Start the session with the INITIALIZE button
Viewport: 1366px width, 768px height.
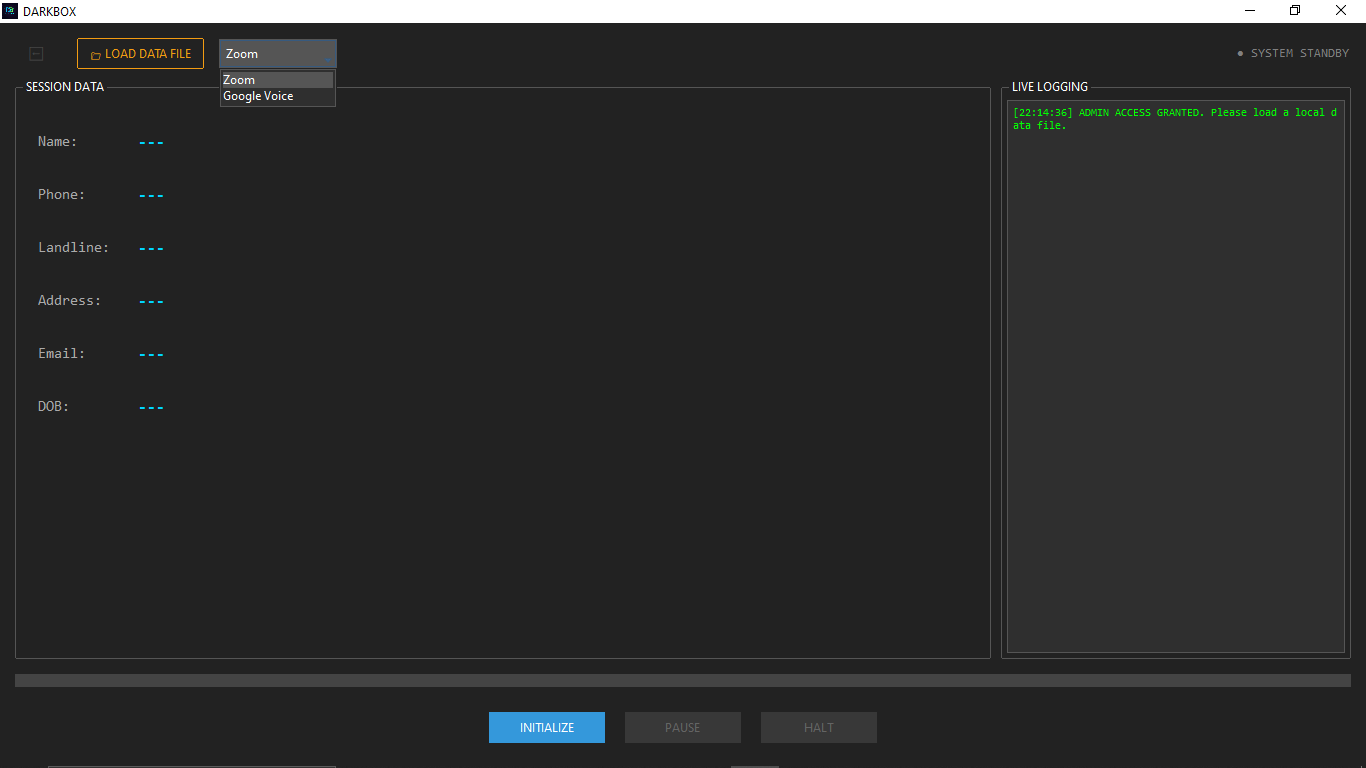(547, 727)
